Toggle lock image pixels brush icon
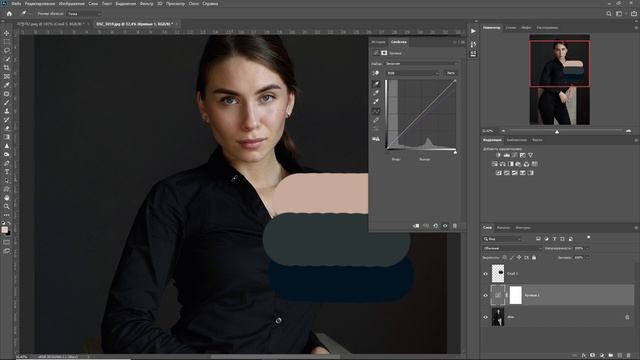The image size is (640, 360). (x=512, y=258)
